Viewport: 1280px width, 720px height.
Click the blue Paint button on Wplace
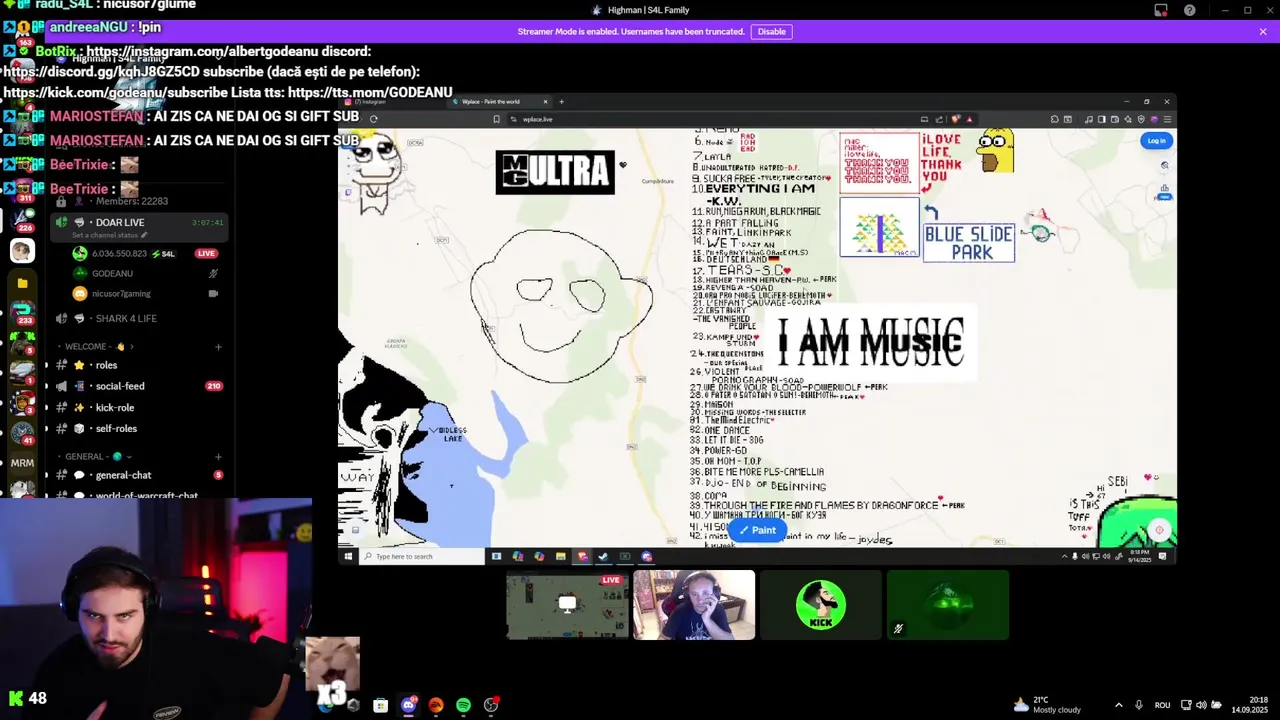757,530
